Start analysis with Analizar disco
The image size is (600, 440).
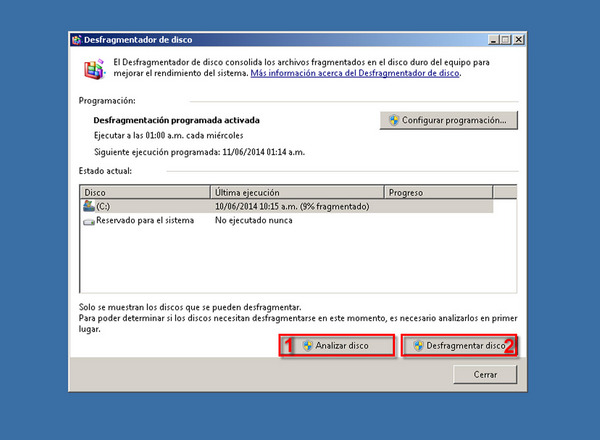point(337,345)
